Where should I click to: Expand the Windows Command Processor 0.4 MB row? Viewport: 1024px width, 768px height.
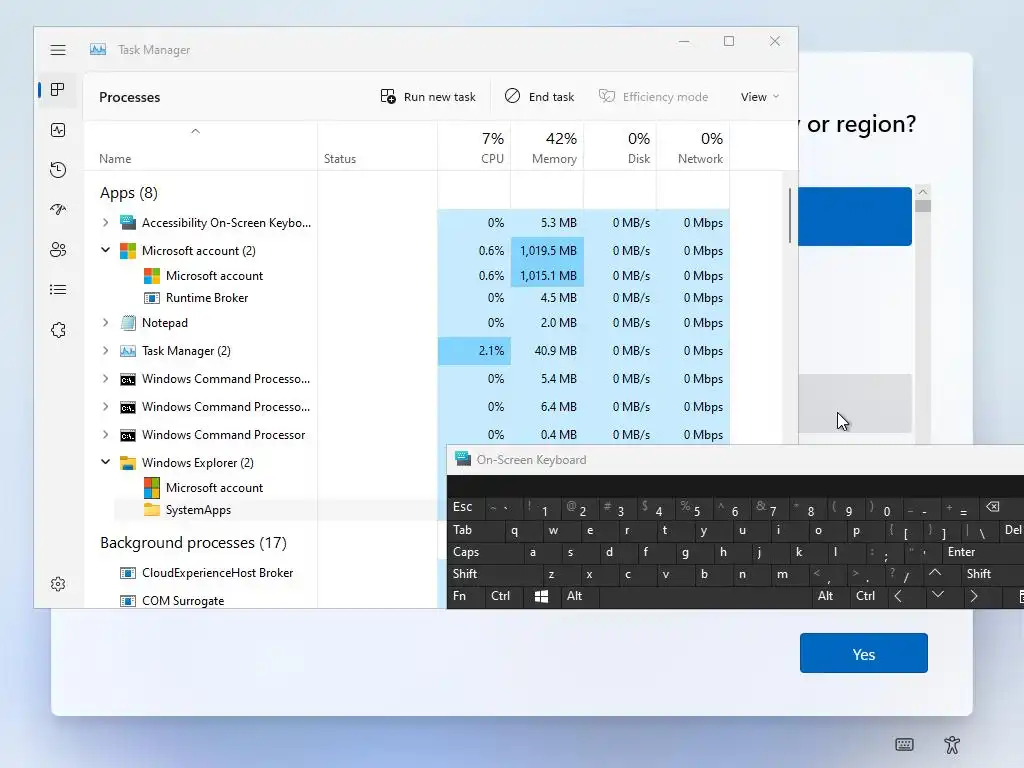click(x=105, y=434)
